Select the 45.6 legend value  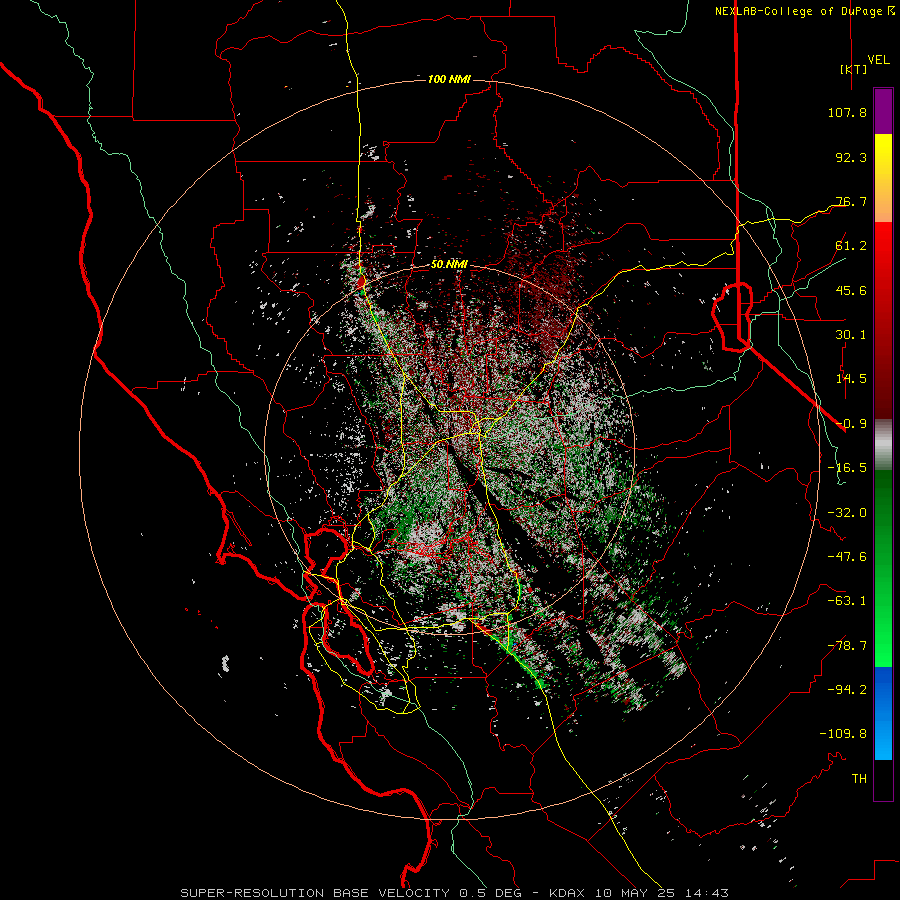point(851,290)
